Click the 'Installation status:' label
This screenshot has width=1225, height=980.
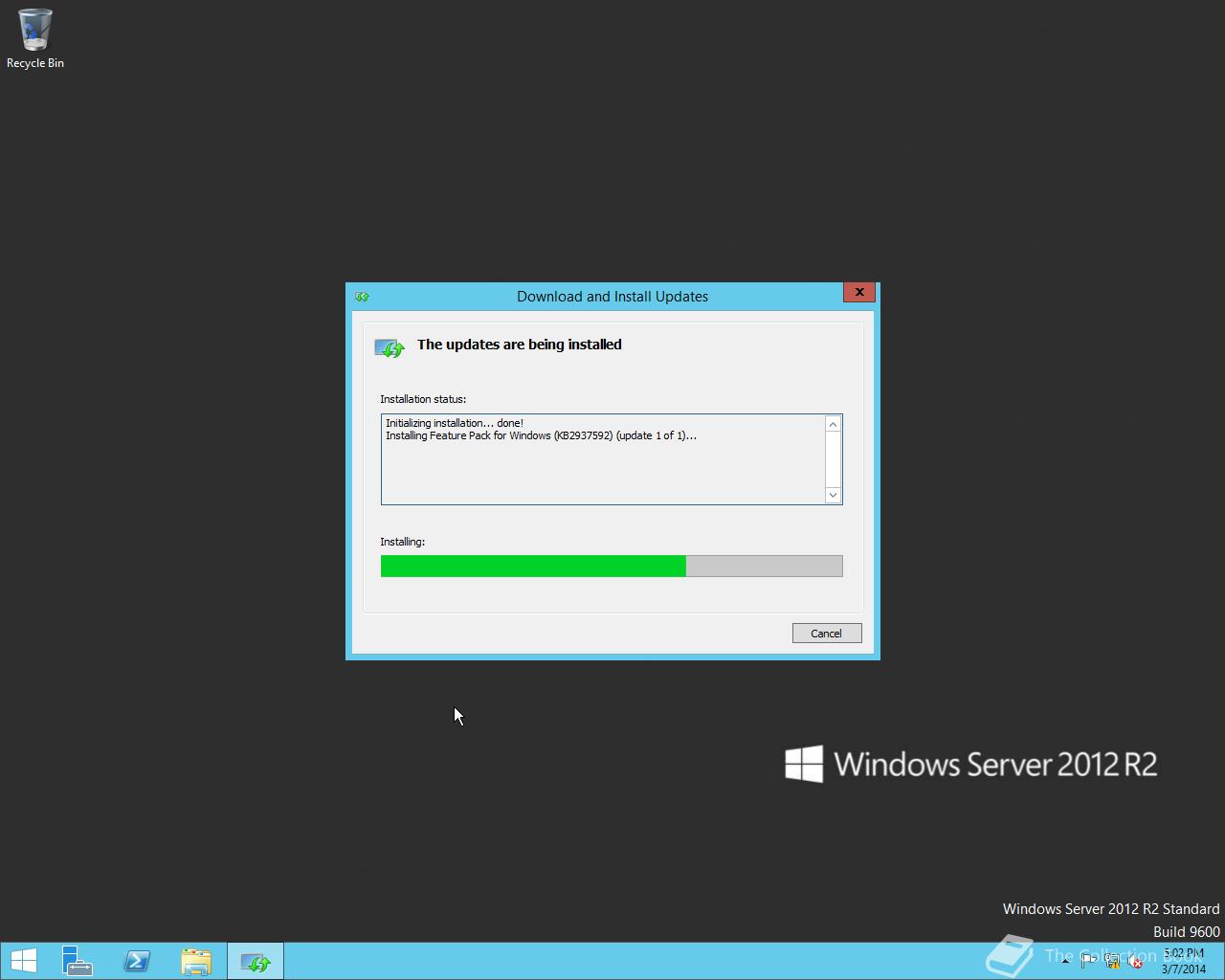423,399
